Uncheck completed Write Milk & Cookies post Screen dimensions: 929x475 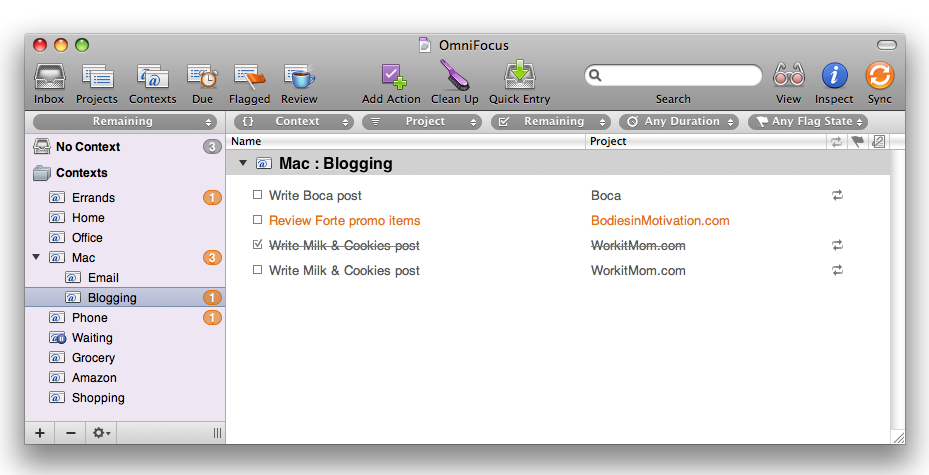[x=257, y=244]
